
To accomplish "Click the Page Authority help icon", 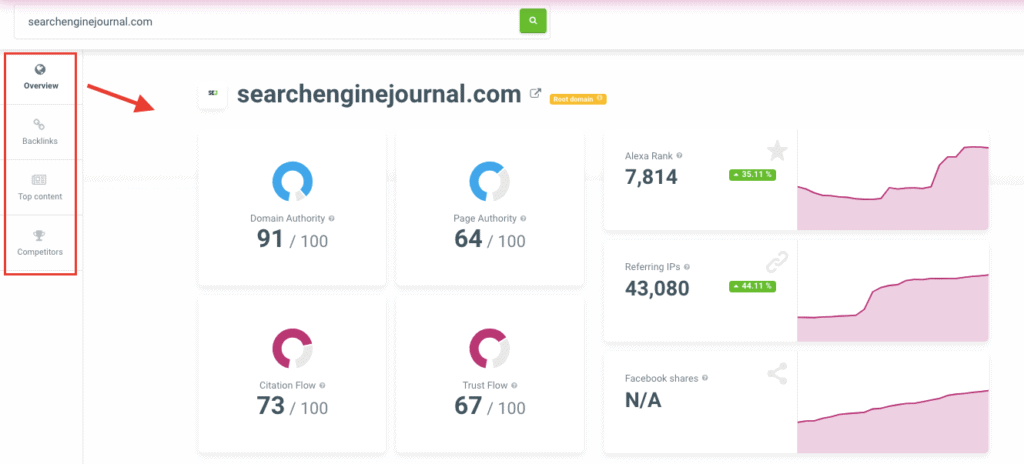I will coord(523,218).
